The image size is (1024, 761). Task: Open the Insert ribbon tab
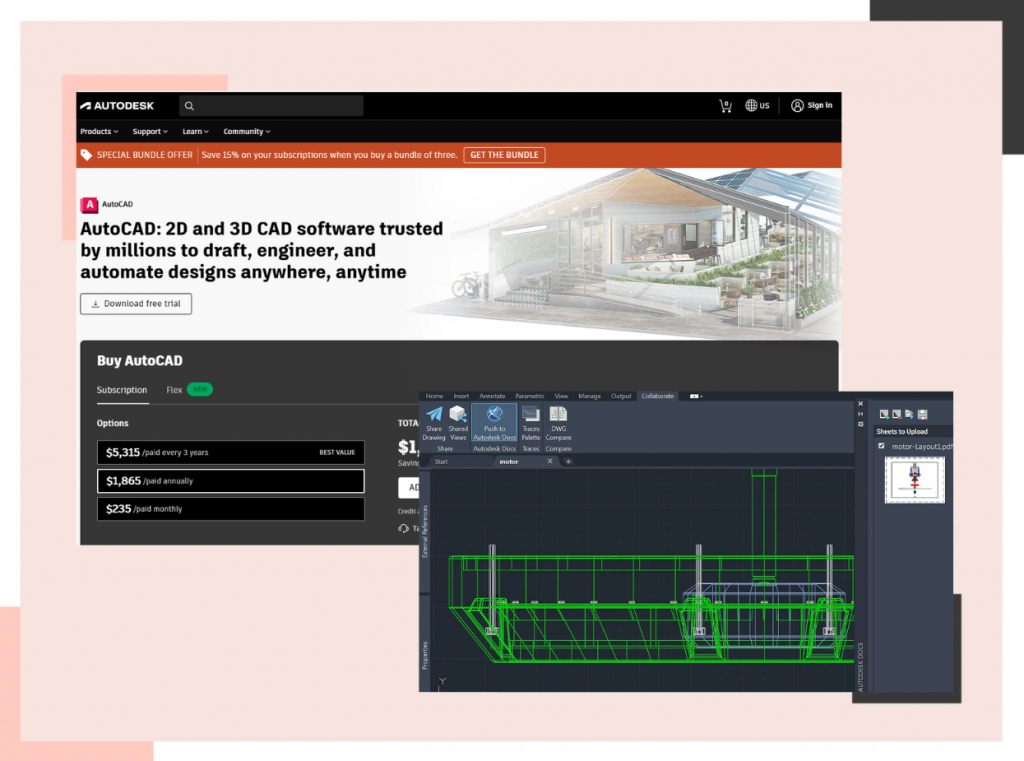[461, 396]
